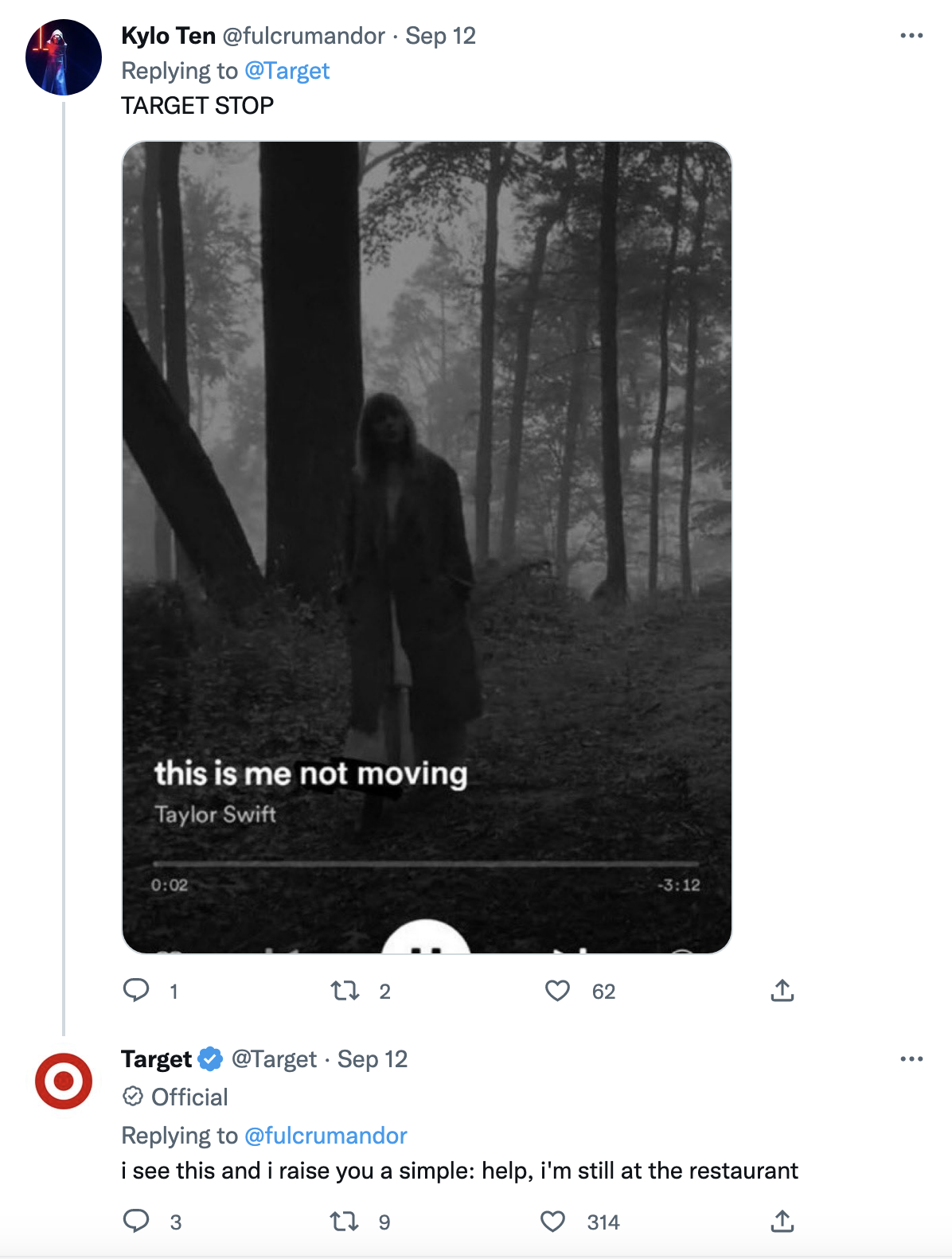This screenshot has height=1259, width=952.
Task: Click the @fulcrumandor mention link
Action: tap(326, 1136)
